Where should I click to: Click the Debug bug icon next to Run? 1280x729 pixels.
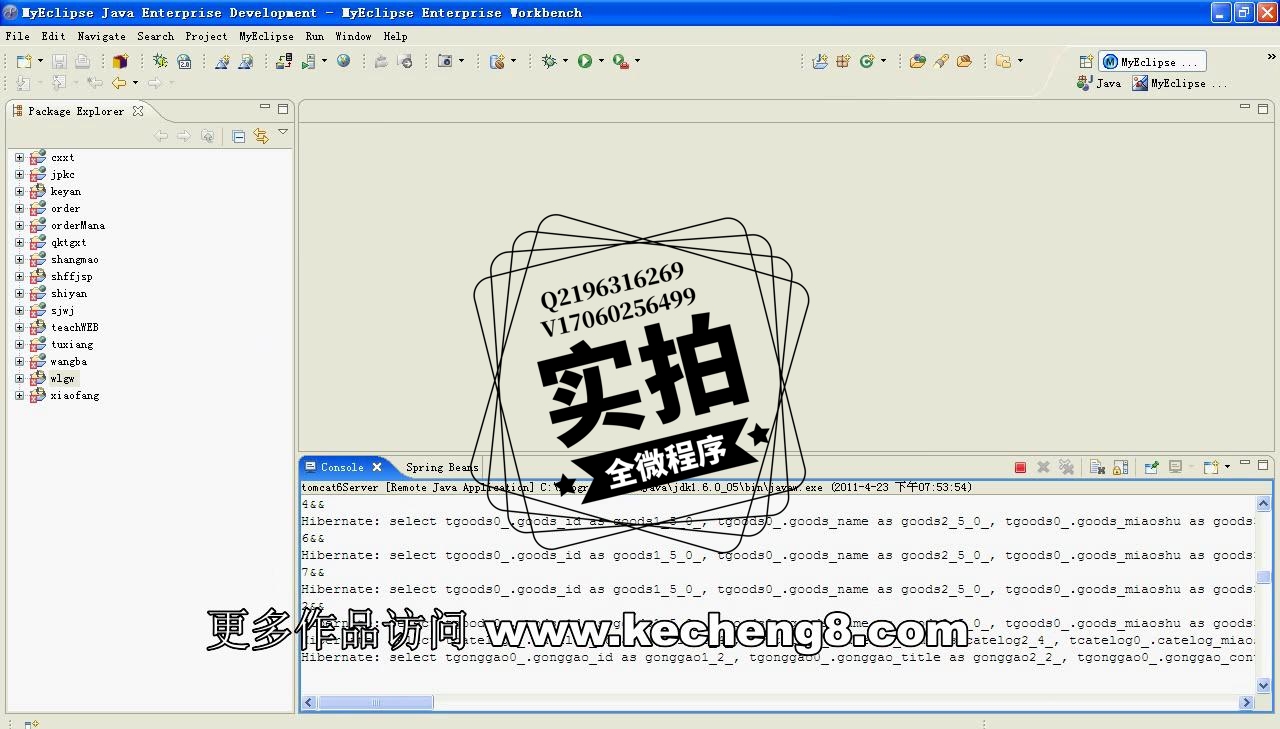point(549,61)
